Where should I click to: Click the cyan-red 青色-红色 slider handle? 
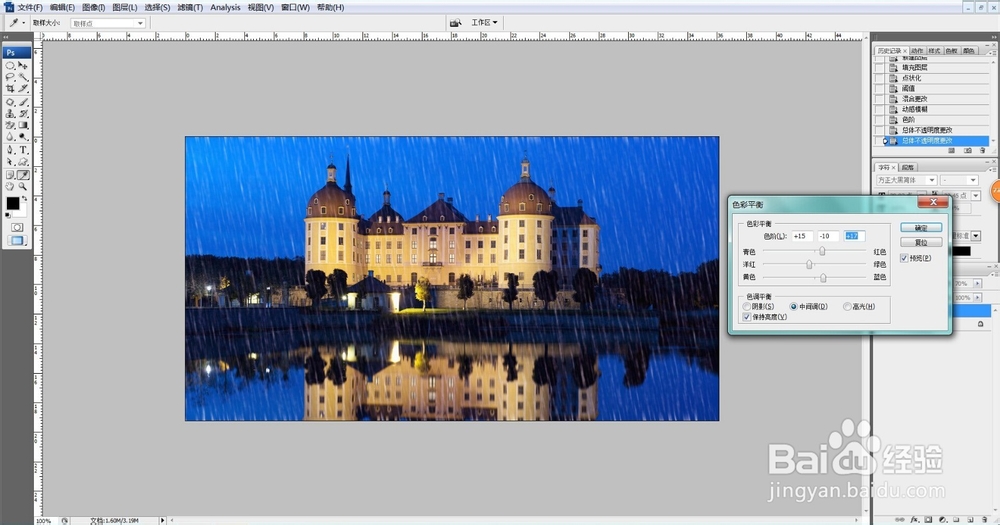point(822,251)
